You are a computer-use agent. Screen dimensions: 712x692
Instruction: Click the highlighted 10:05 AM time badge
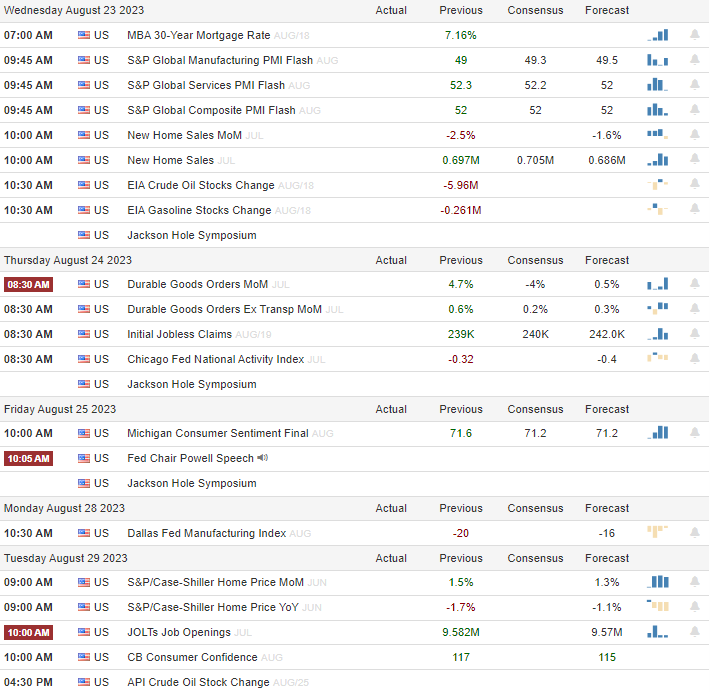click(28, 458)
